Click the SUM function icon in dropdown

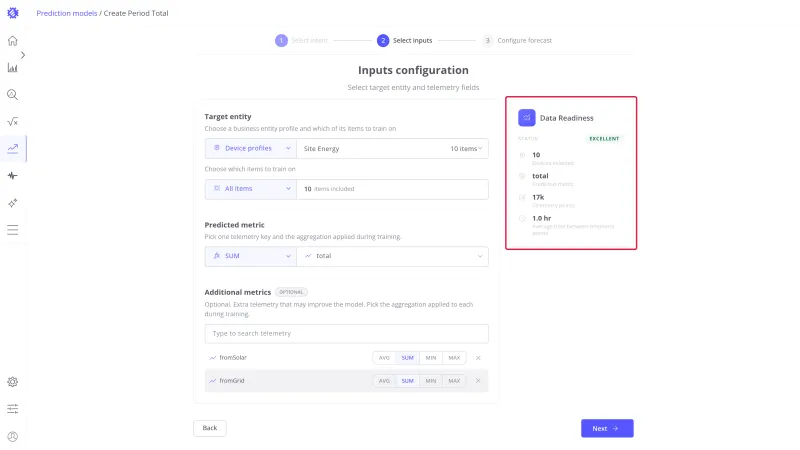[x=217, y=256]
